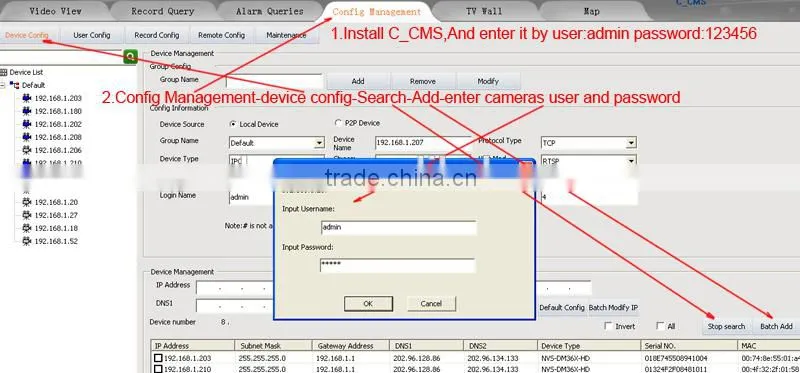800x373 pixels.
Task: Click the Batch Modify IP button
Action: [x=613, y=308]
